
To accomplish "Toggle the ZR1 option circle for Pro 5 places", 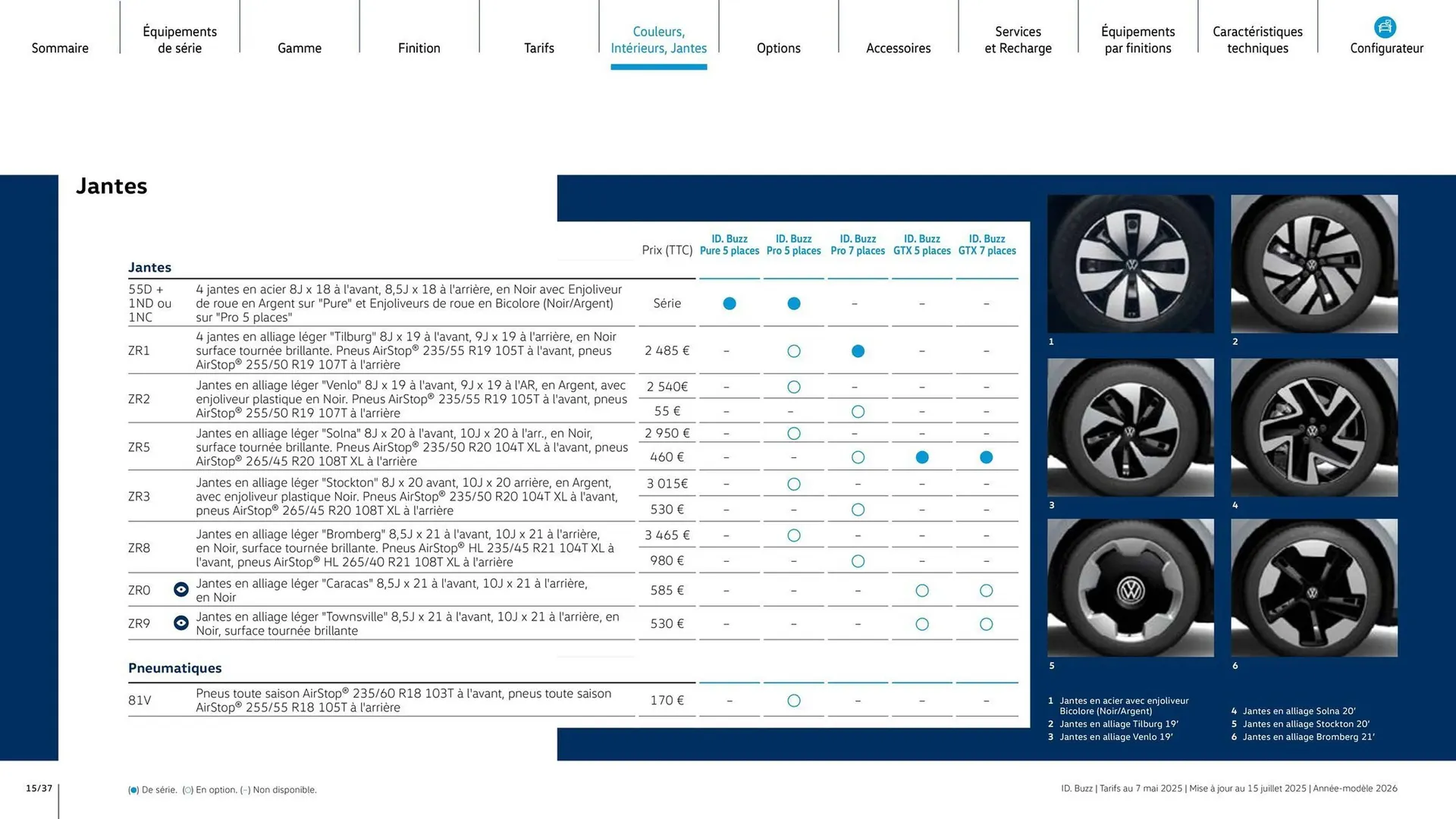I will (793, 350).
